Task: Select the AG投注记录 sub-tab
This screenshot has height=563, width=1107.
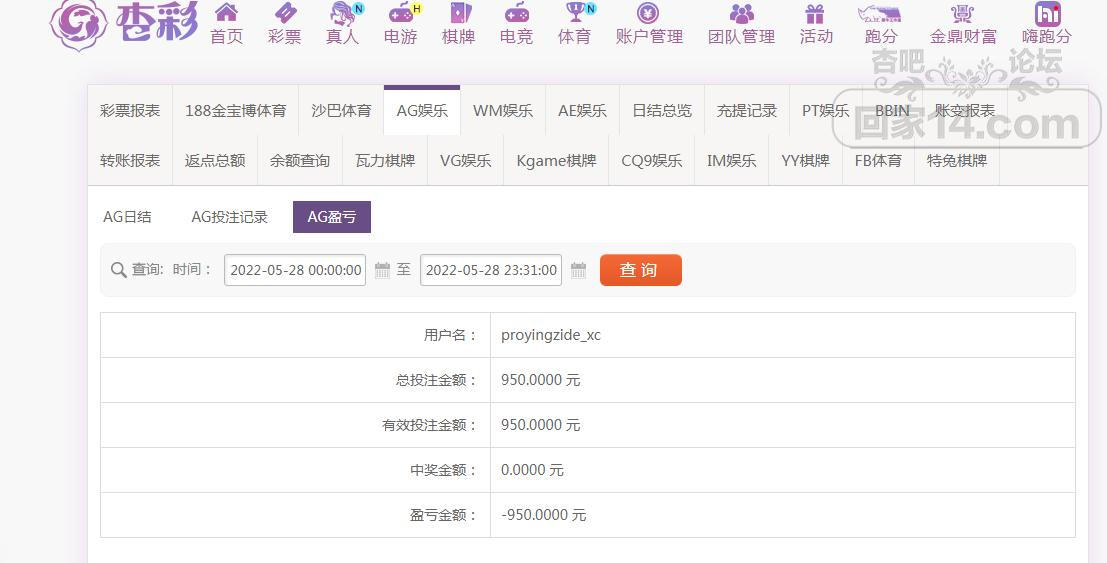Action: click(x=230, y=217)
